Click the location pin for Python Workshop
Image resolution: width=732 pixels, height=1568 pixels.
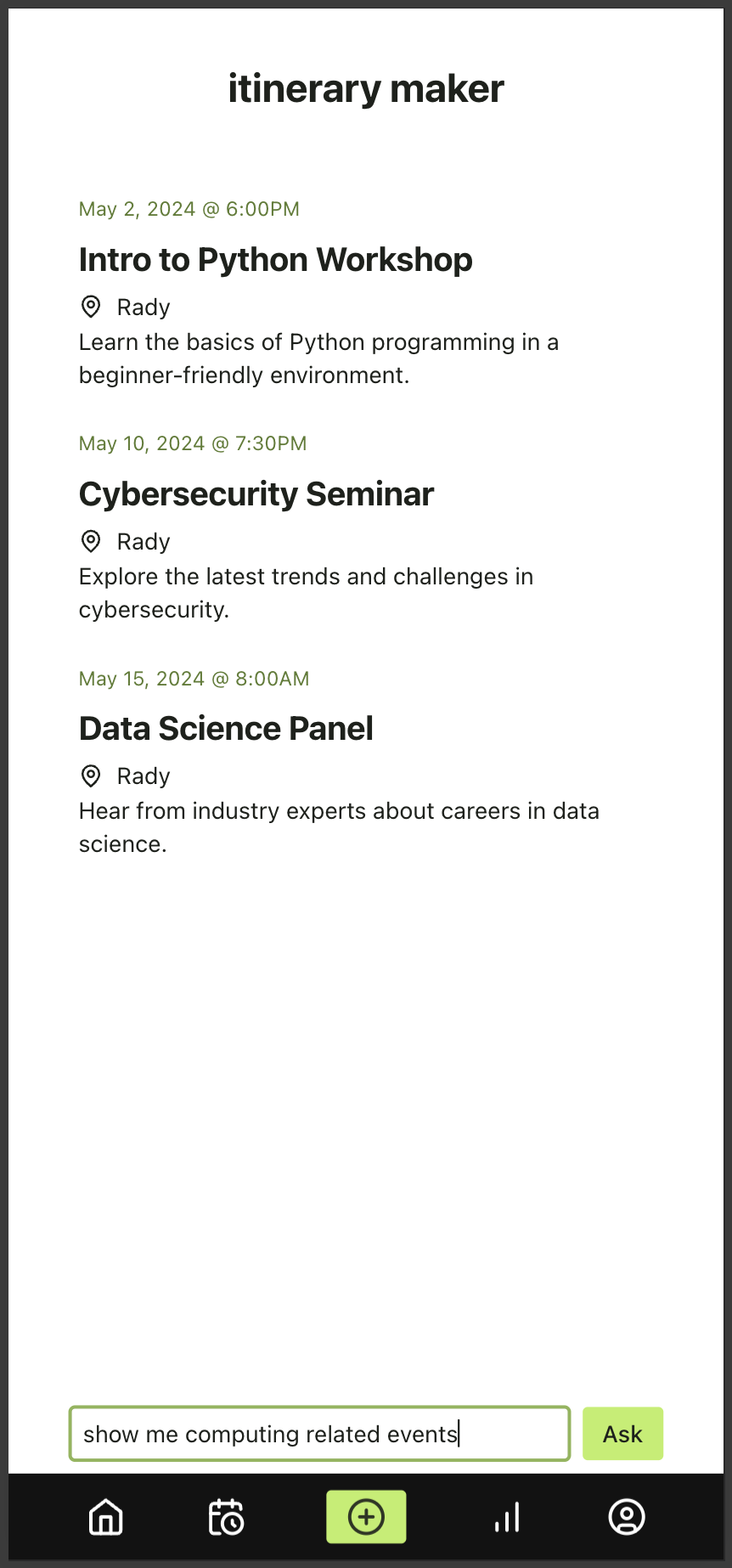(x=91, y=307)
